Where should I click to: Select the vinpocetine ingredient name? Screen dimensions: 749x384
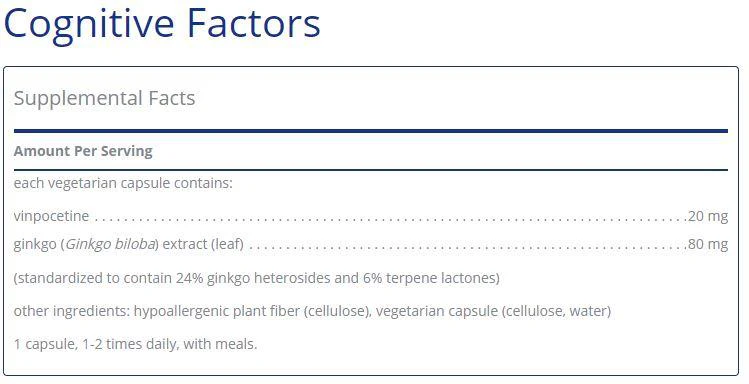(x=51, y=216)
